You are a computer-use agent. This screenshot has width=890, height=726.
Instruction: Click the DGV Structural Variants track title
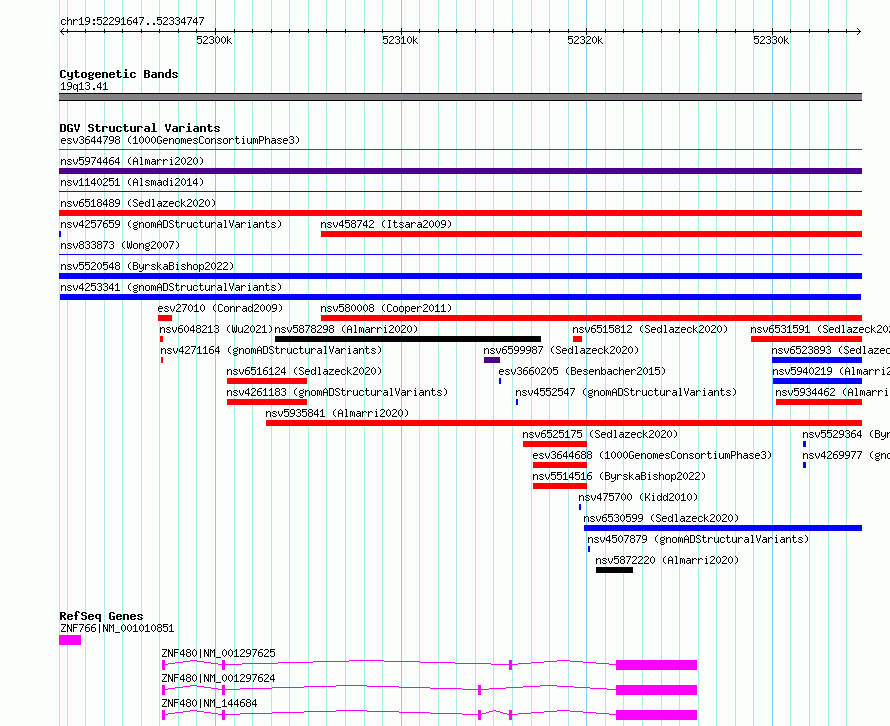[x=140, y=128]
